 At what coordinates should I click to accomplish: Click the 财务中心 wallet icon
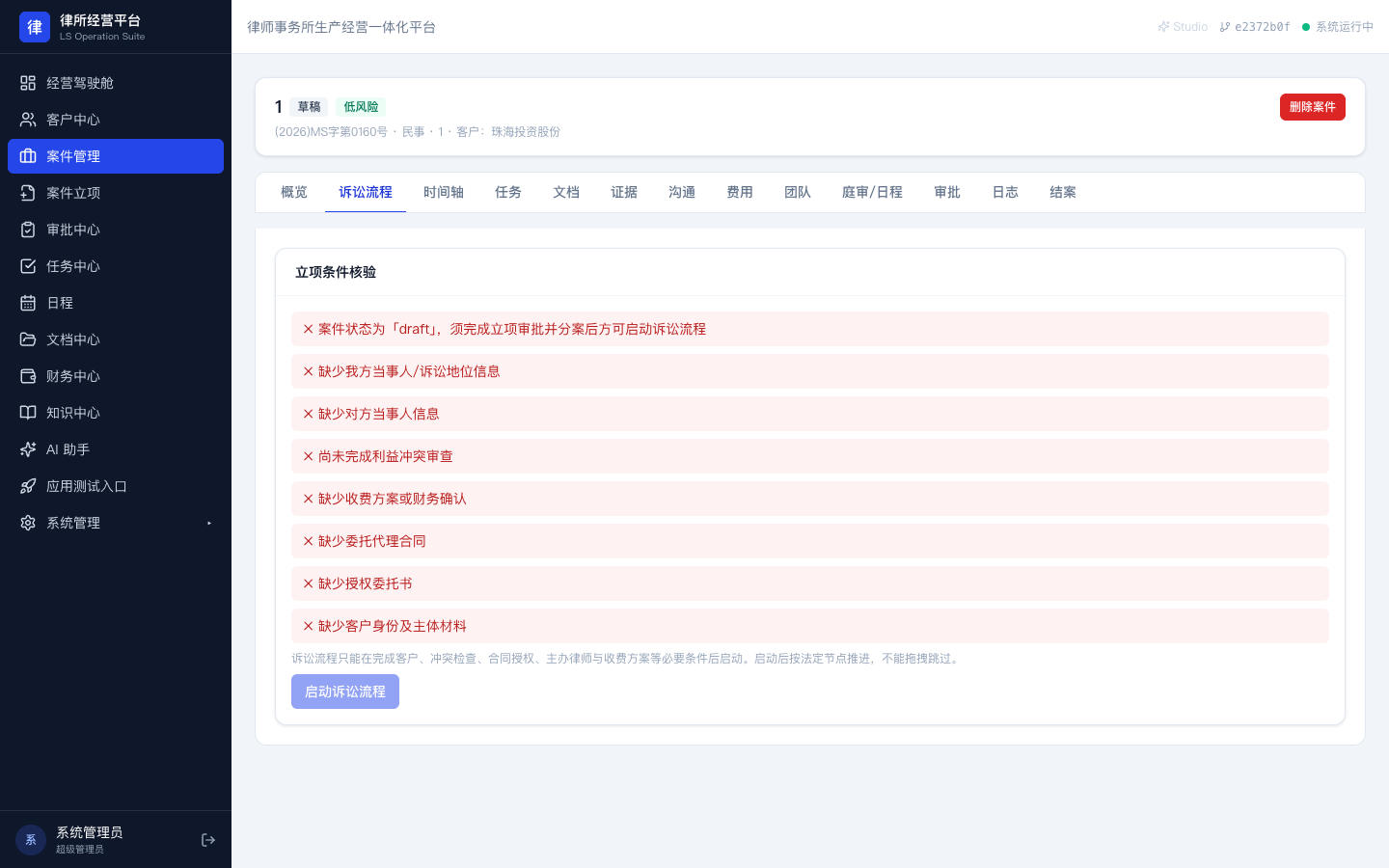click(x=28, y=376)
